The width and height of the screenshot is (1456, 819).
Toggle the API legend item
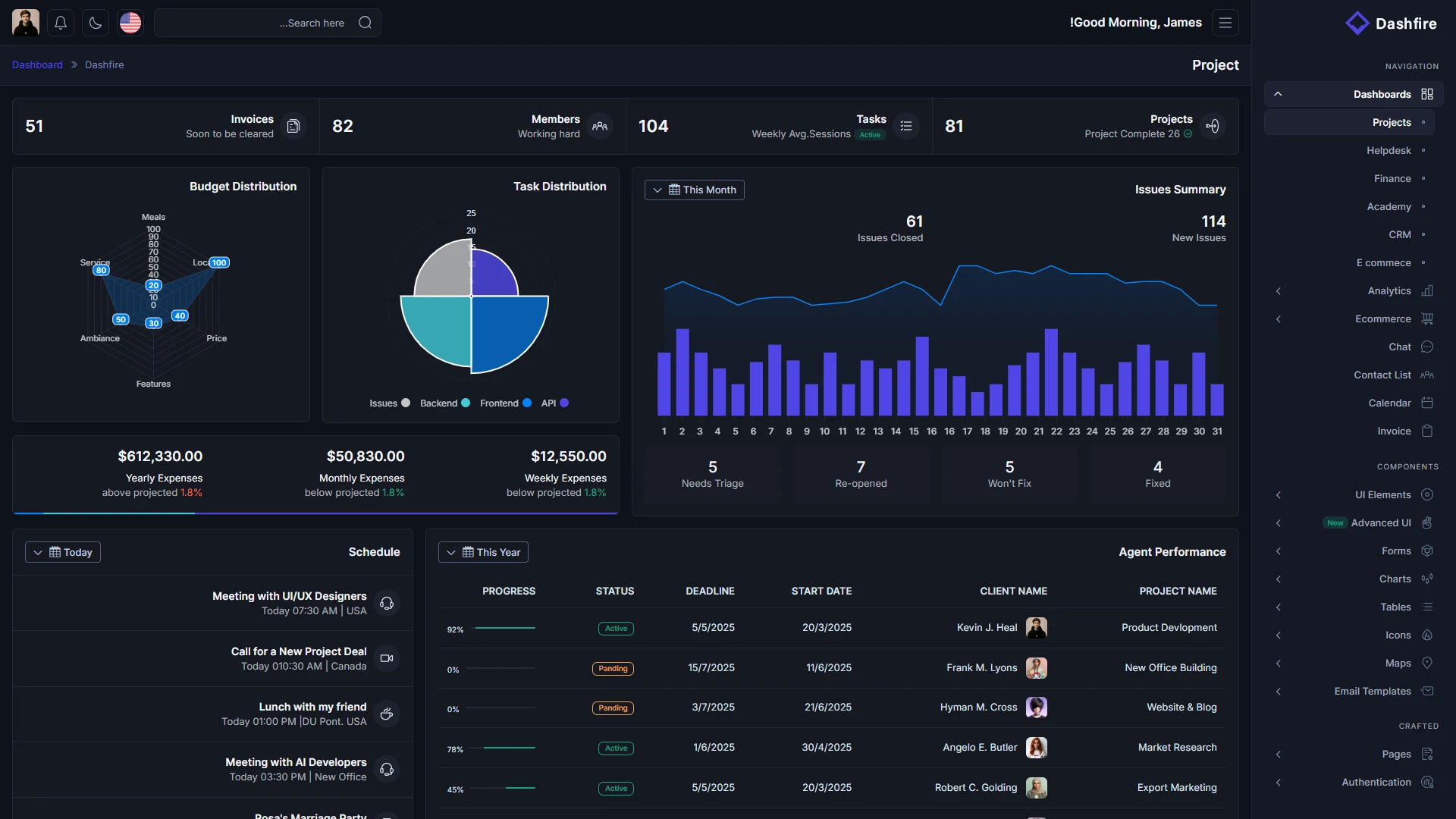pyautogui.click(x=555, y=403)
